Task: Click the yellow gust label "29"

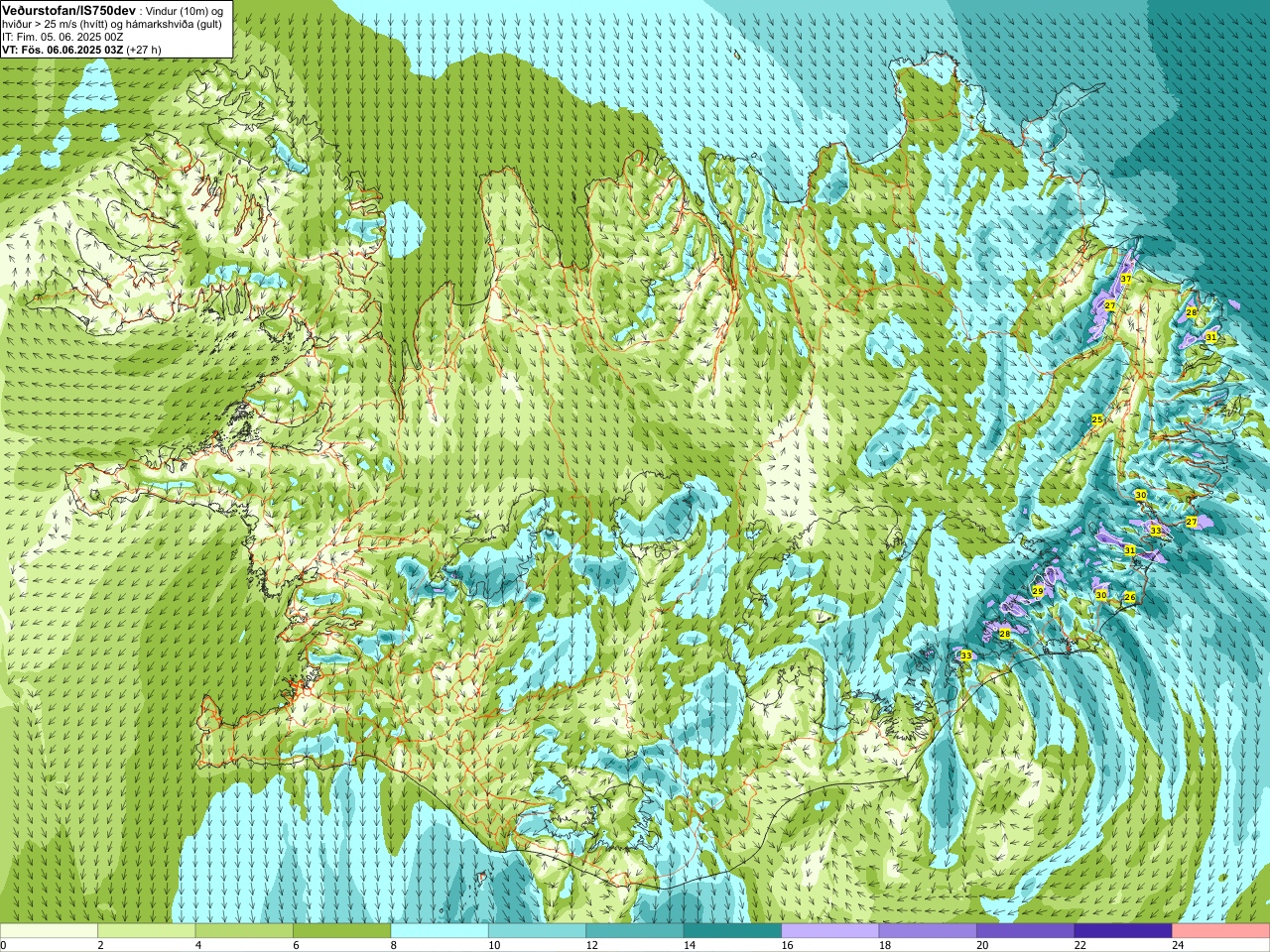Action: coord(1038,591)
